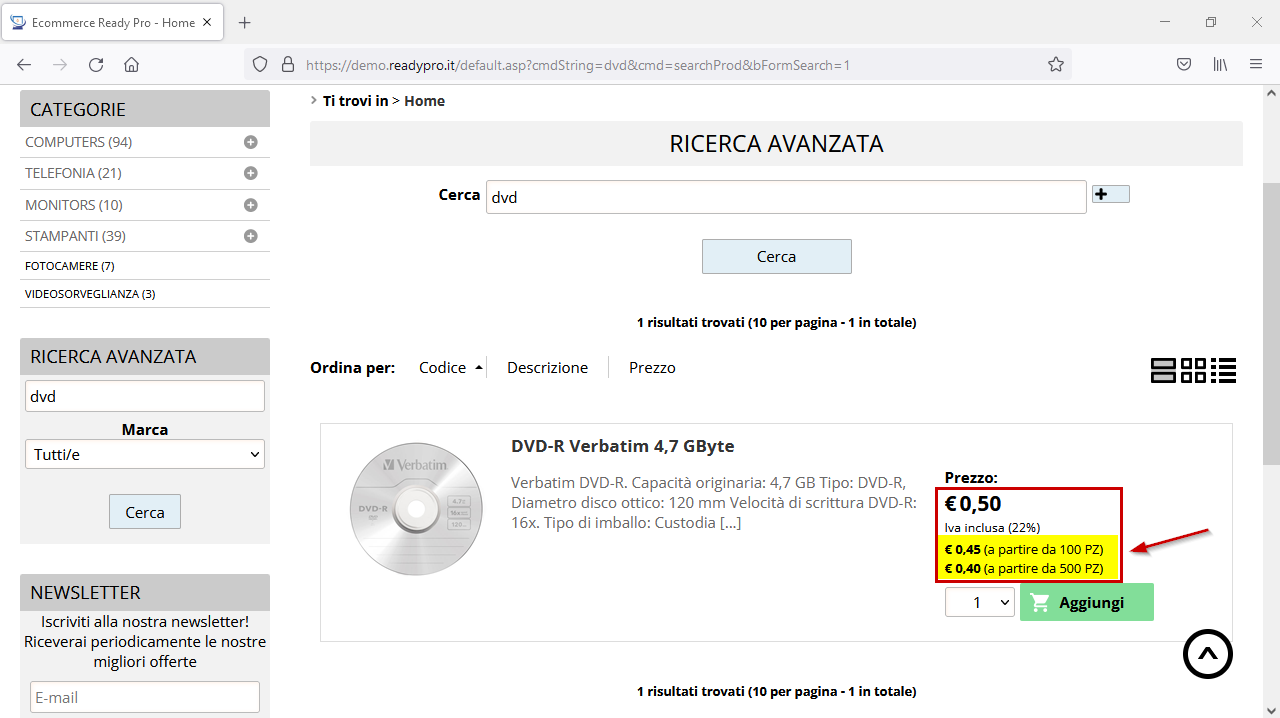
Task: Go back to the previous page
Action: point(24,65)
